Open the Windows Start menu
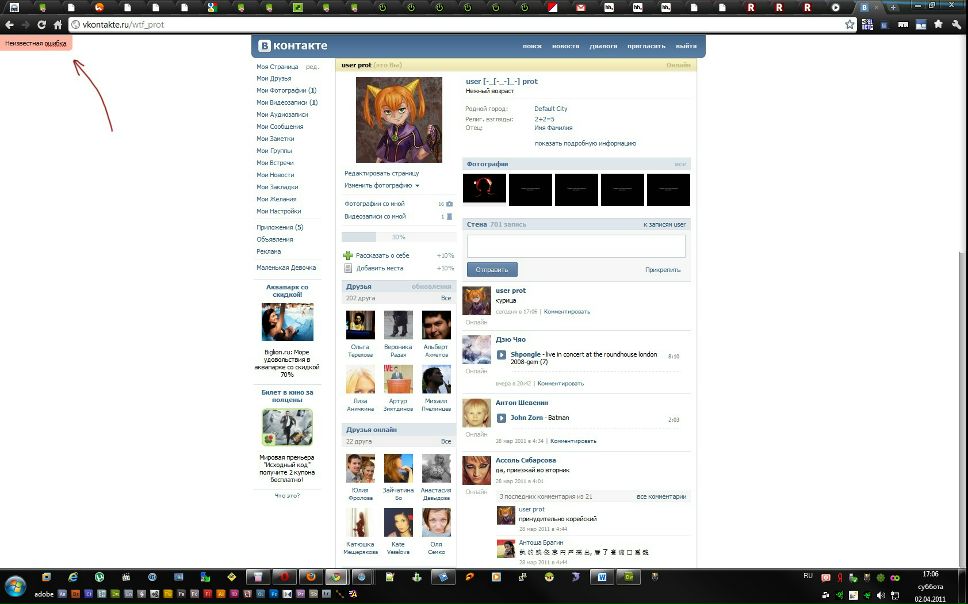Screen dimensions: 968x604 click(x=17, y=578)
